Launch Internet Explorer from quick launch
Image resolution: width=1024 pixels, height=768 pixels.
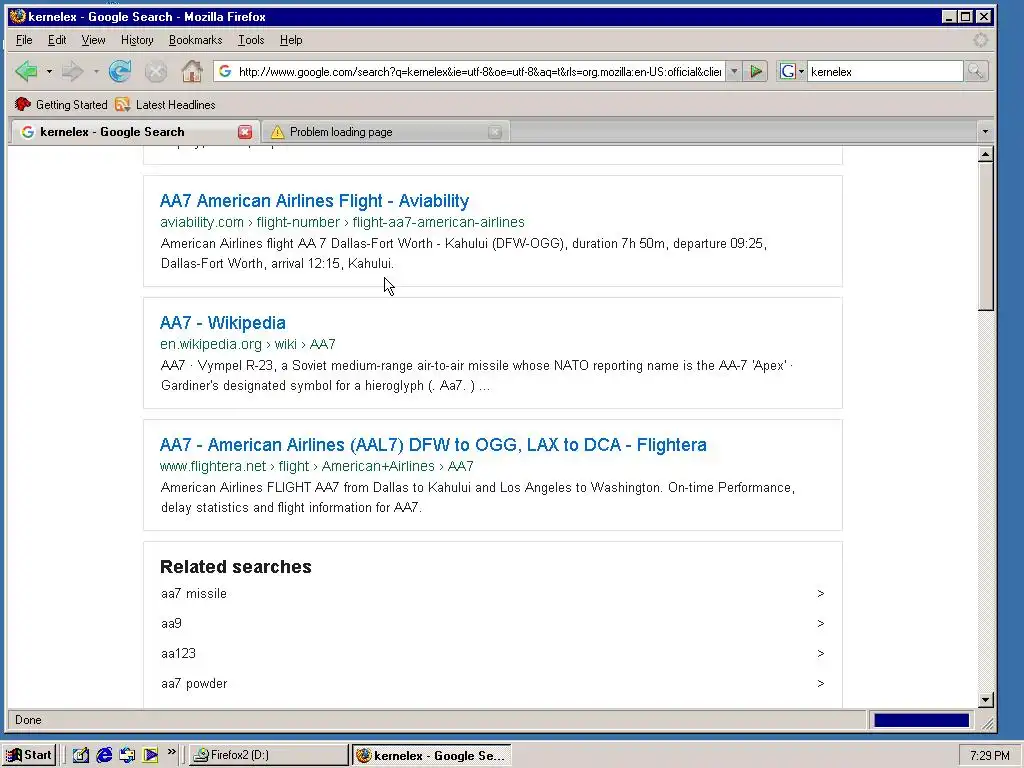coord(104,755)
